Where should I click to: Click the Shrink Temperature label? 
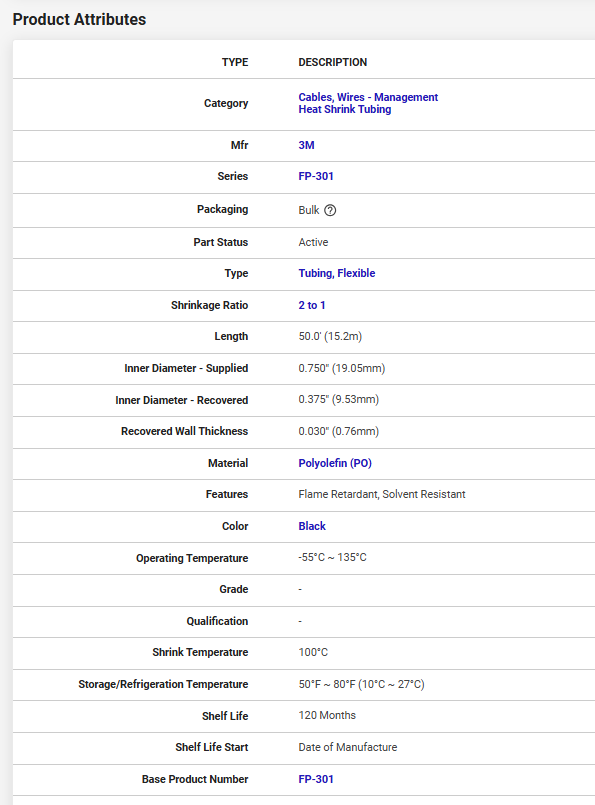click(200, 653)
